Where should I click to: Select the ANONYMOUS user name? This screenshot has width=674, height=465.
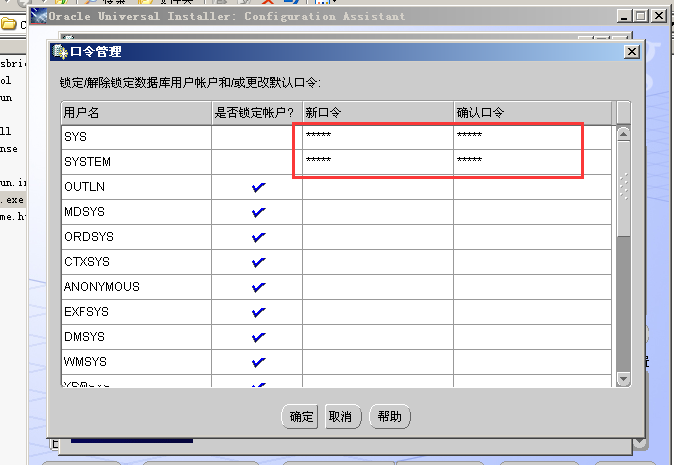pos(102,287)
